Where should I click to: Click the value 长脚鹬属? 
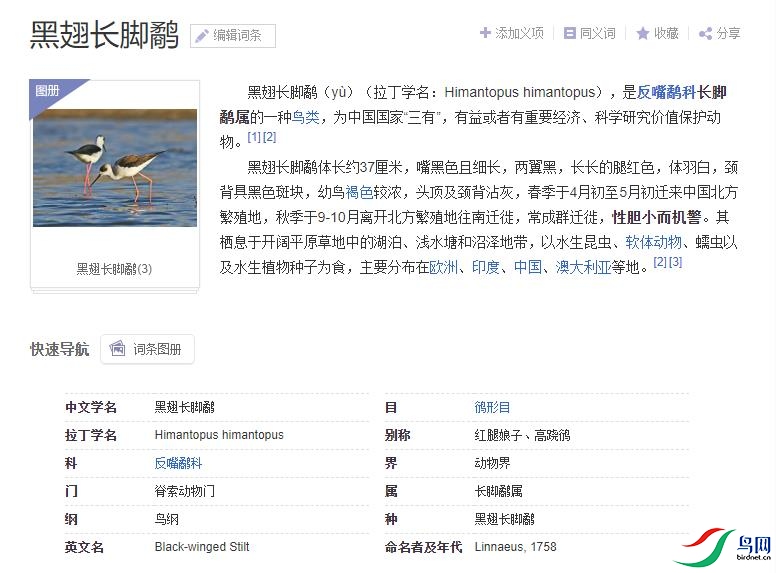pyautogui.click(x=498, y=491)
